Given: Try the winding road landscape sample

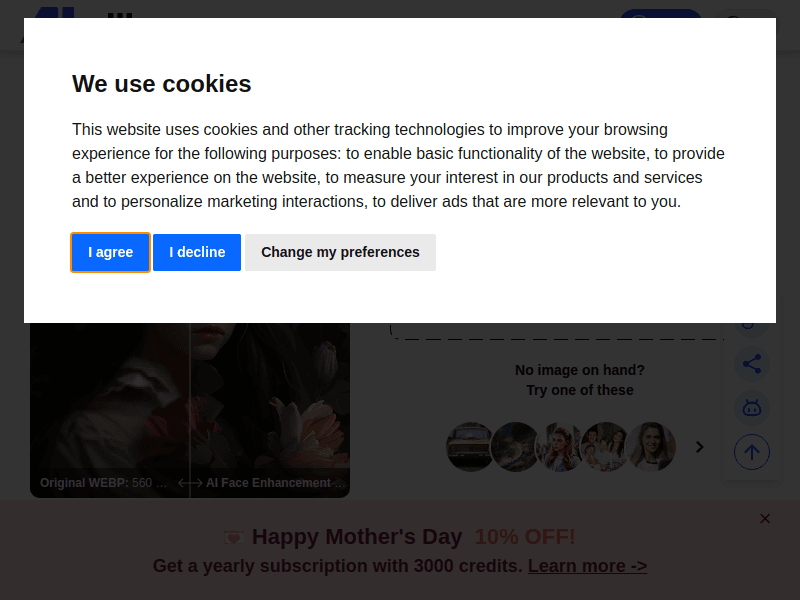Looking at the screenshot, I should coord(514,447).
